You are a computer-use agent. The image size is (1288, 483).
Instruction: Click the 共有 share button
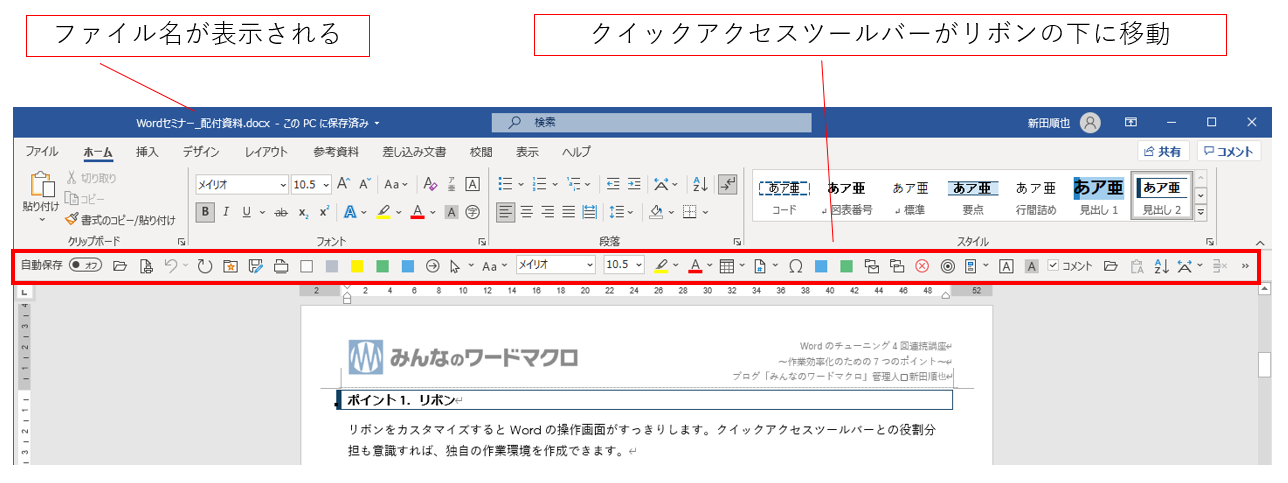click(x=1163, y=152)
